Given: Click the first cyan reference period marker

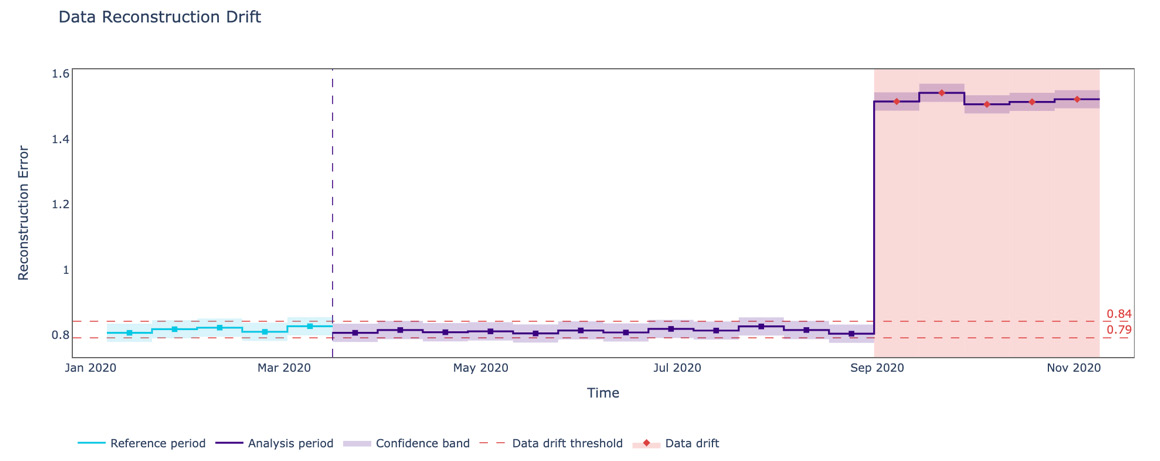Looking at the screenshot, I should pyautogui.click(x=129, y=333).
